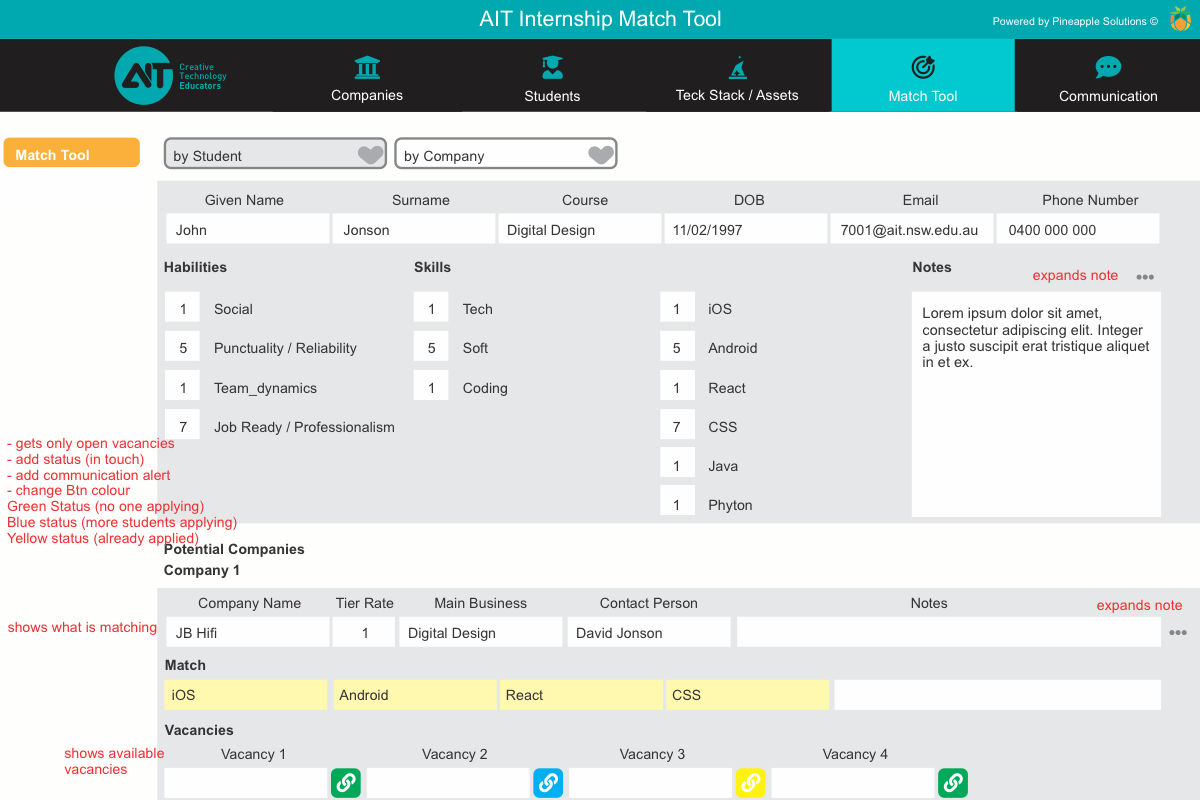This screenshot has width=1200, height=800.
Task: Open the green link icon for Vacancy 4
Action: click(x=952, y=783)
